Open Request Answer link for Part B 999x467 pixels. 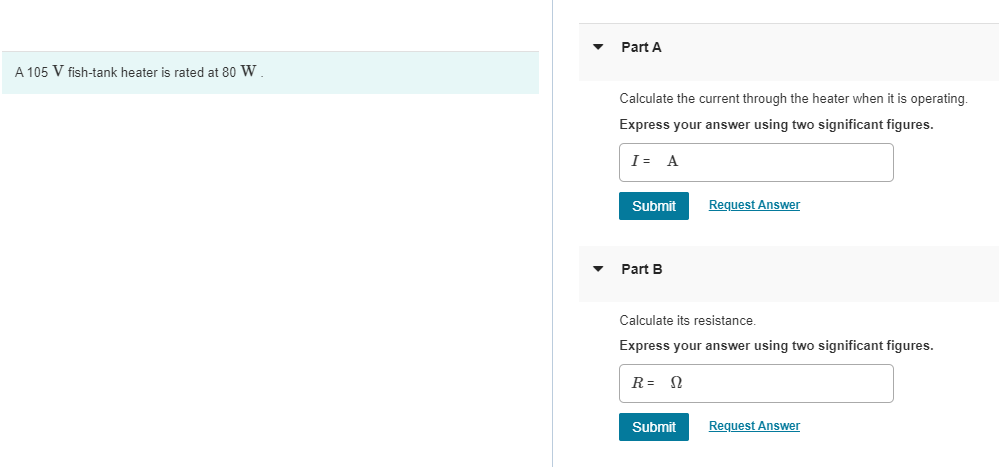(x=754, y=426)
